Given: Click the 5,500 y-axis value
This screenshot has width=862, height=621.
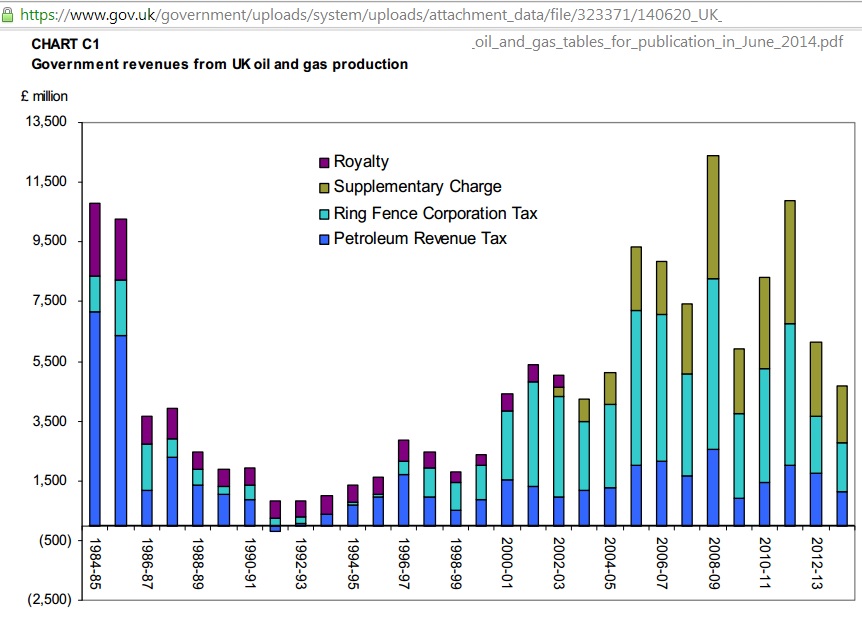Looking at the screenshot, I should pos(49,361).
